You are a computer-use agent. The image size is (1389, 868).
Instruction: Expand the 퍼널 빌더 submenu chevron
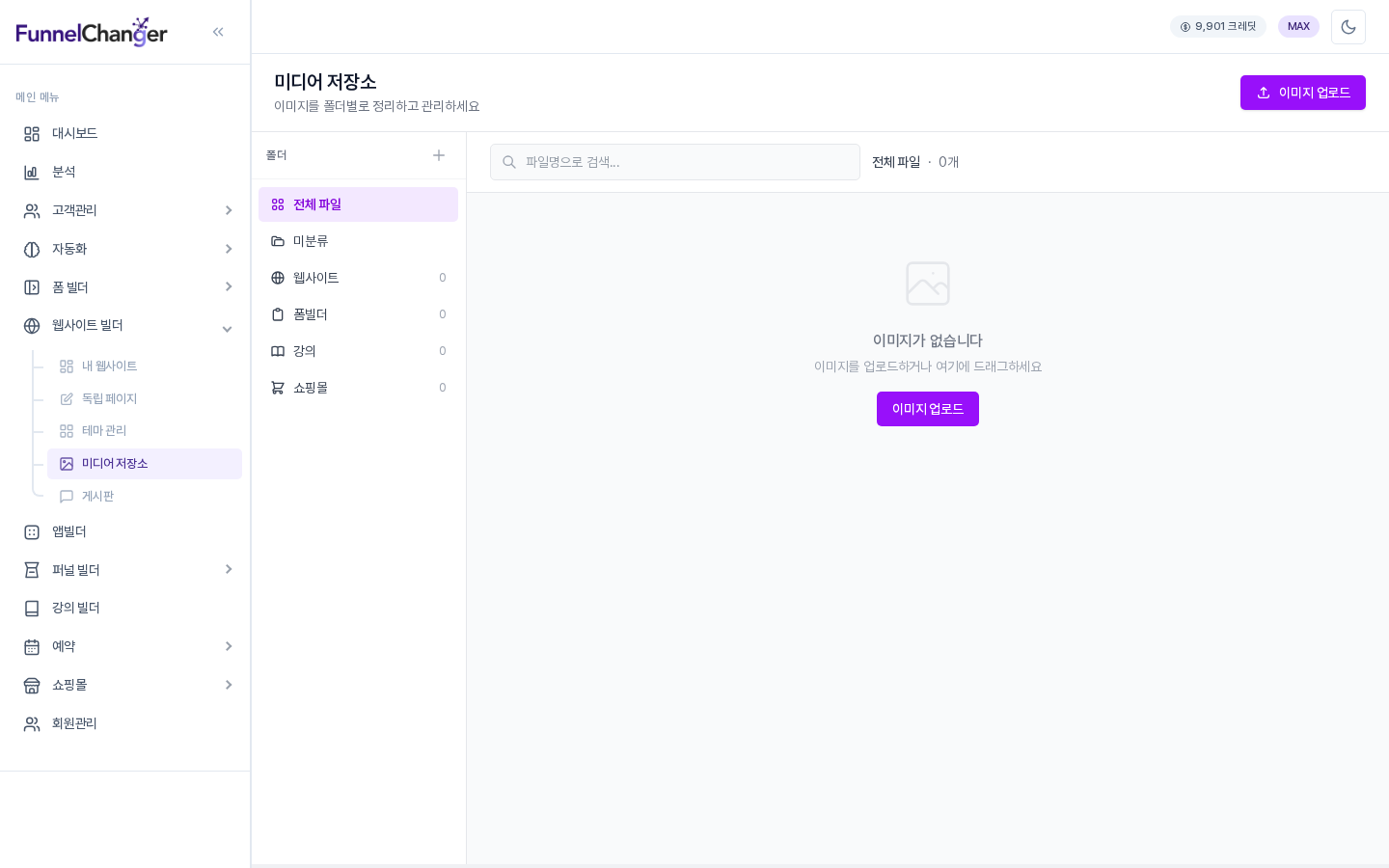229,569
